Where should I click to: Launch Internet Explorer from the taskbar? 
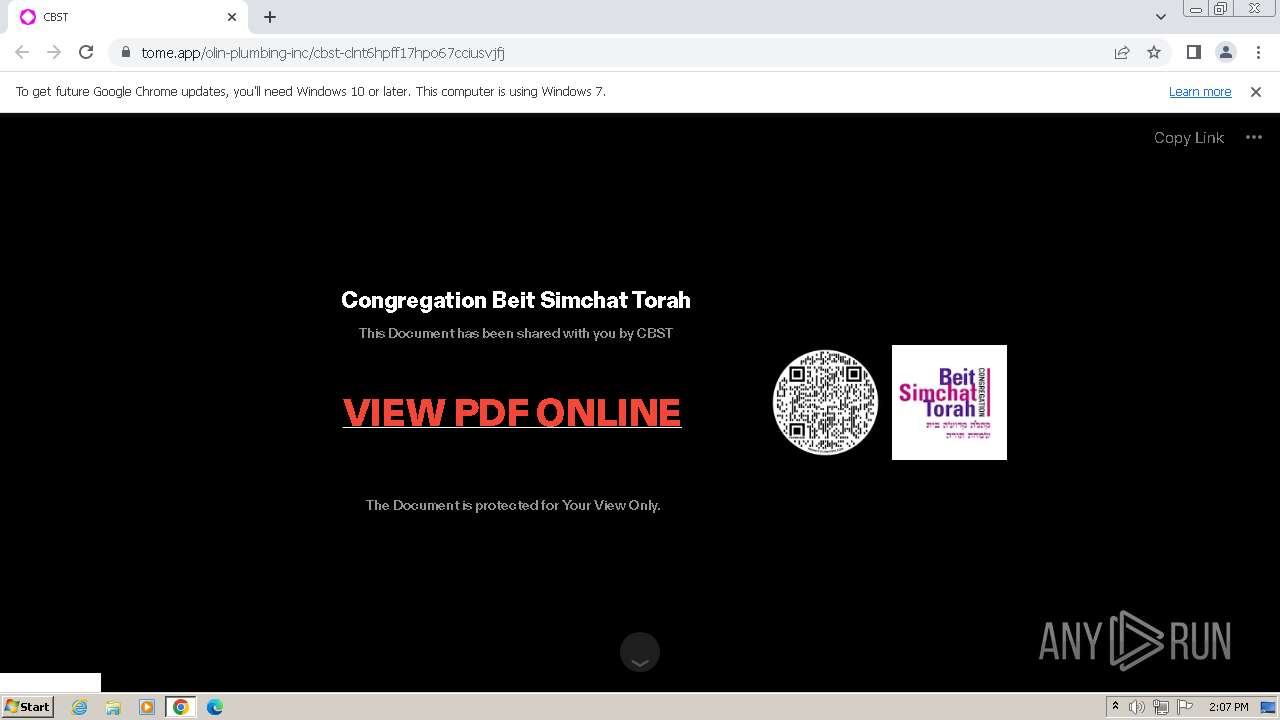[x=80, y=707]
